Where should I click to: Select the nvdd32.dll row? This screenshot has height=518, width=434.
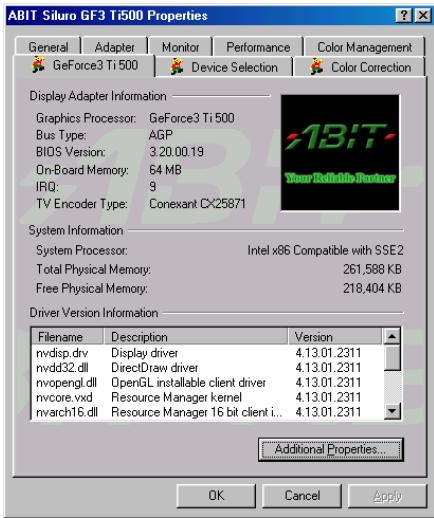(x=207, y=367)
